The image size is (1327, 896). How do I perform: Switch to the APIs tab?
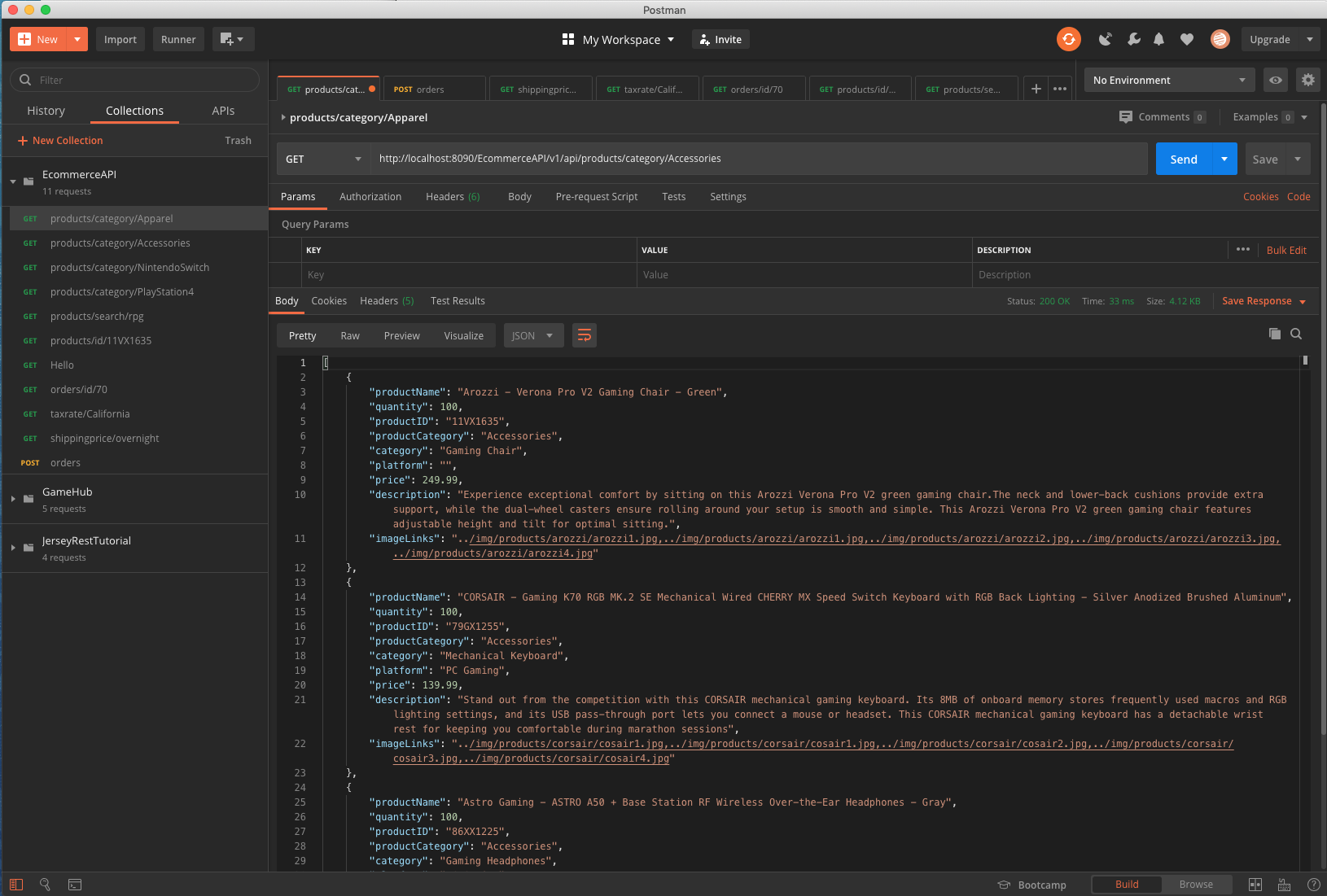(x=223, y=111)
